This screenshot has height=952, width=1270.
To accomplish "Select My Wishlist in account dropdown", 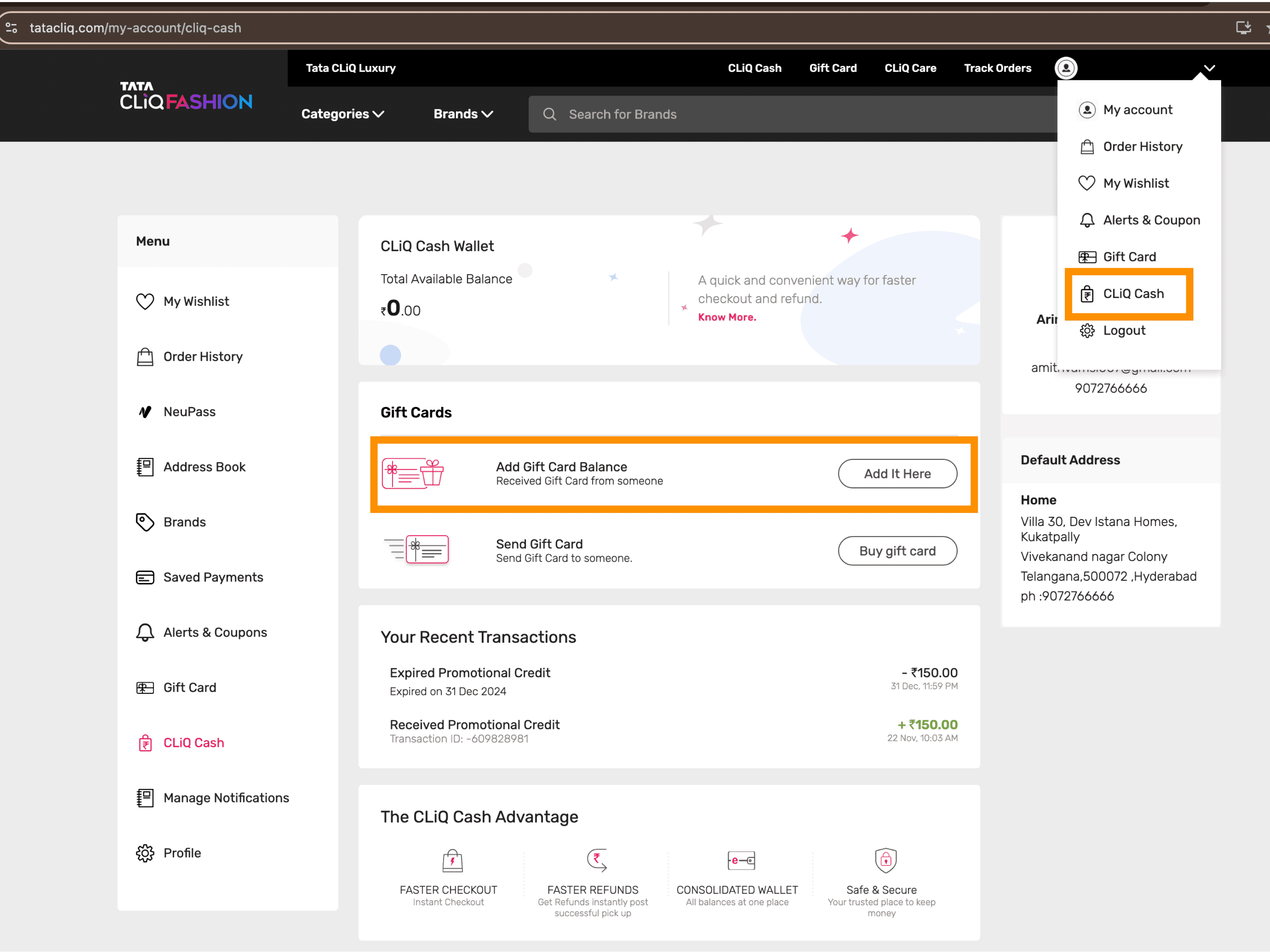I will coord(1135,184).
